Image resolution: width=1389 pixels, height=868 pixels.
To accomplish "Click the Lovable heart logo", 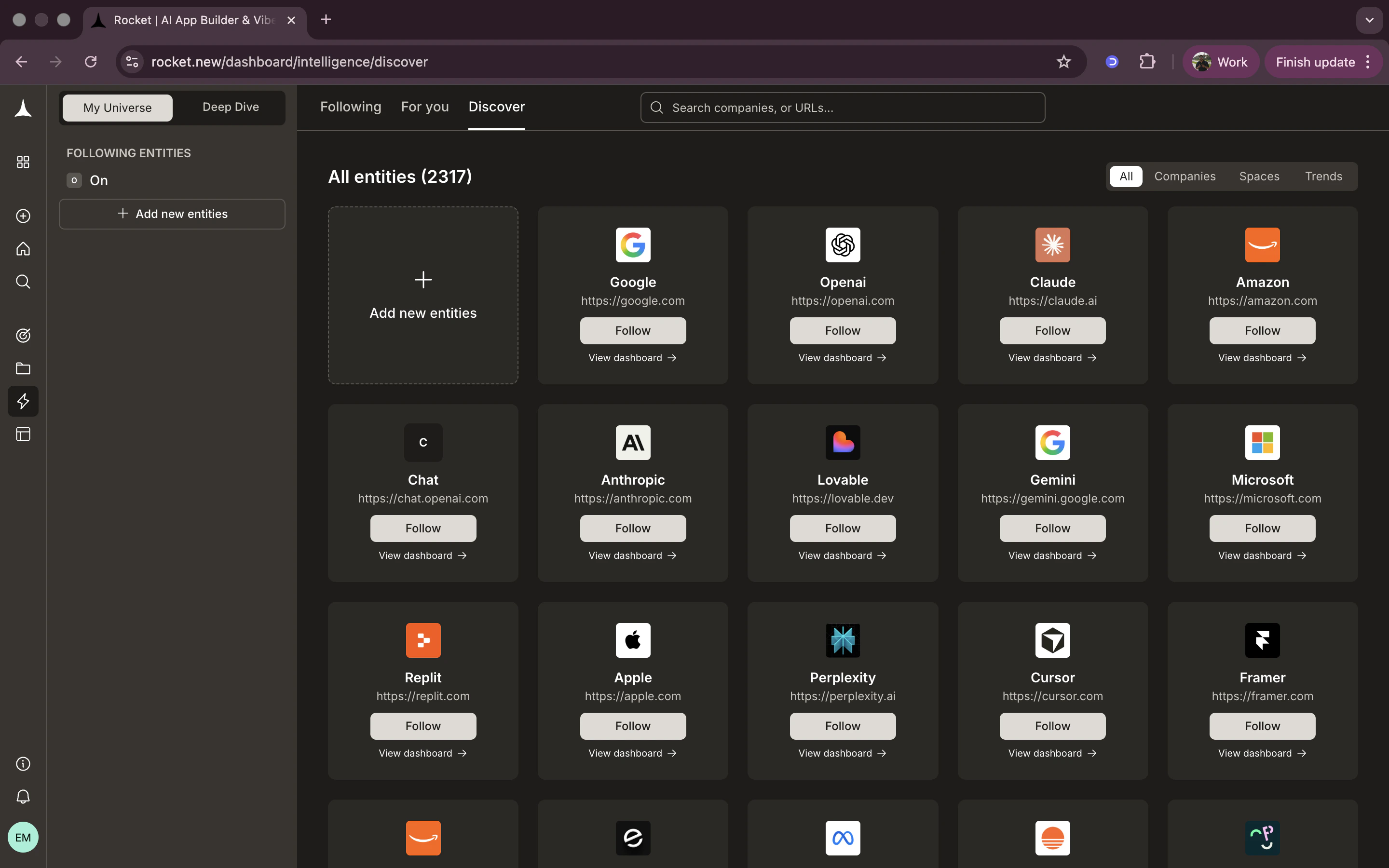I will tap(843, 443).
